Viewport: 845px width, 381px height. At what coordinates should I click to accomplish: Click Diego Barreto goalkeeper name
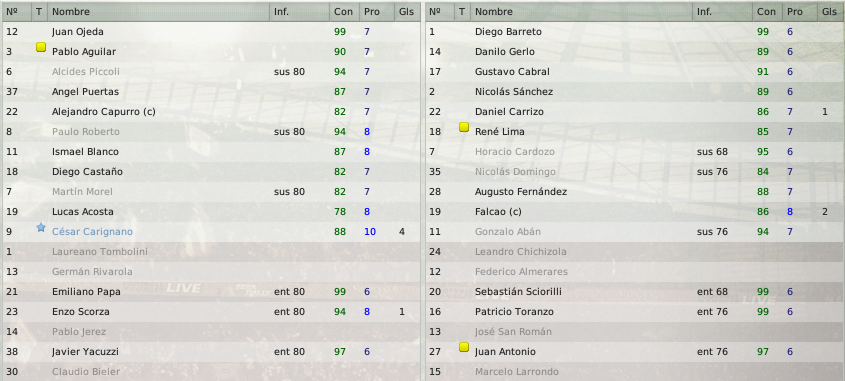(508, 32)
